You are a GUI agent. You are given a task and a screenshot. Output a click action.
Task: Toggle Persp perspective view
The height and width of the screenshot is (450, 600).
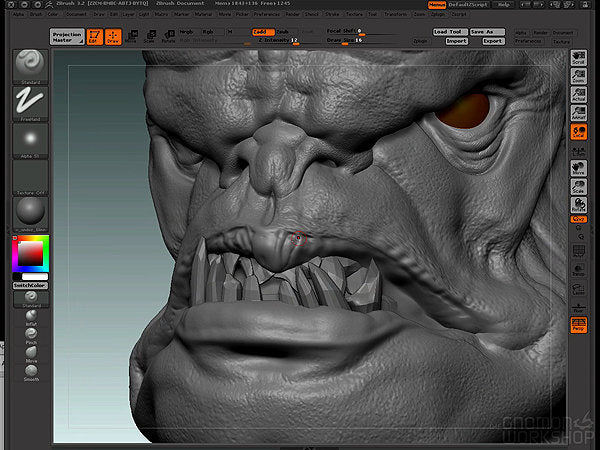[x=578, y=326]
